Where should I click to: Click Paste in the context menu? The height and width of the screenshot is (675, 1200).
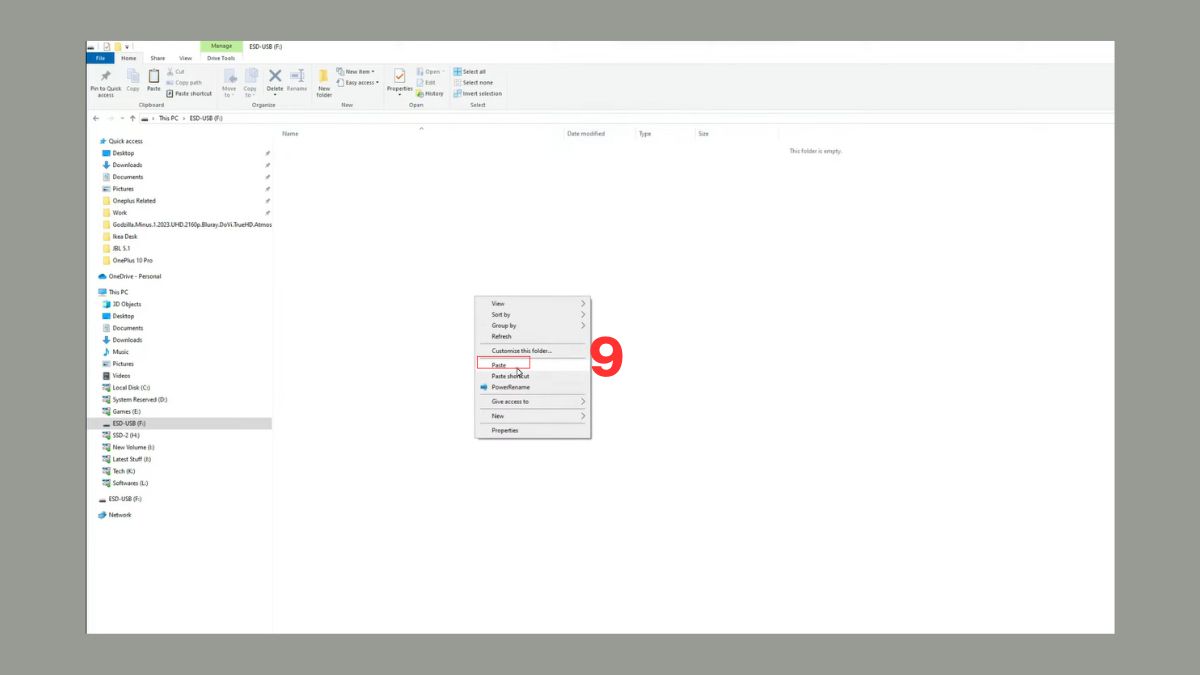click(x=500, y=364)
